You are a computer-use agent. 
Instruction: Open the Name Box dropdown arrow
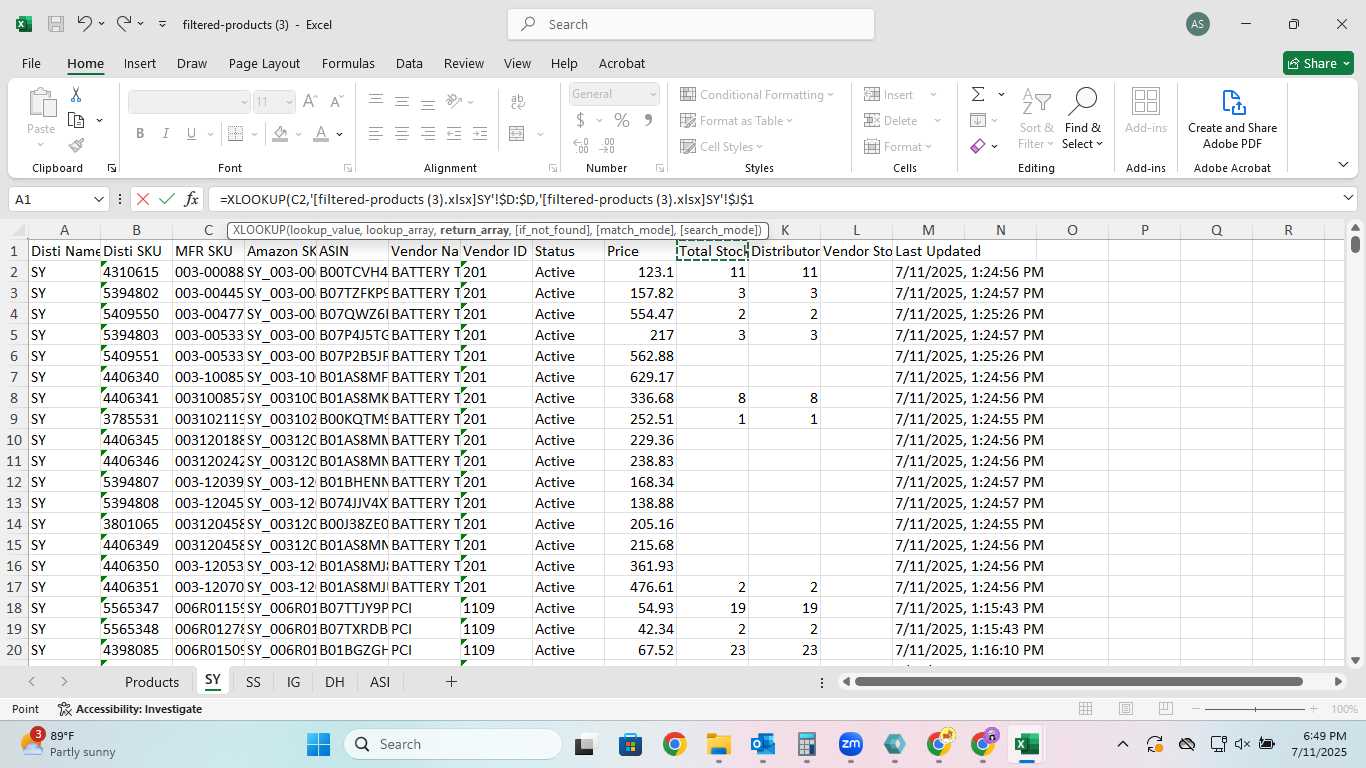pos(99,199)
